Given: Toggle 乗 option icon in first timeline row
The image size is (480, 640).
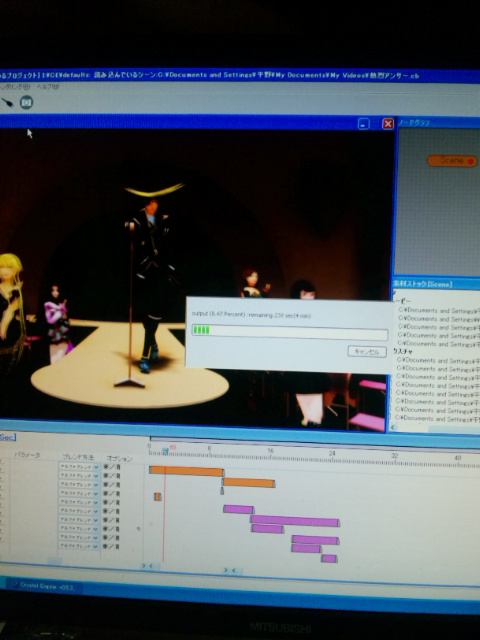Looking at the screenshot, I should (x=106, y=467).
